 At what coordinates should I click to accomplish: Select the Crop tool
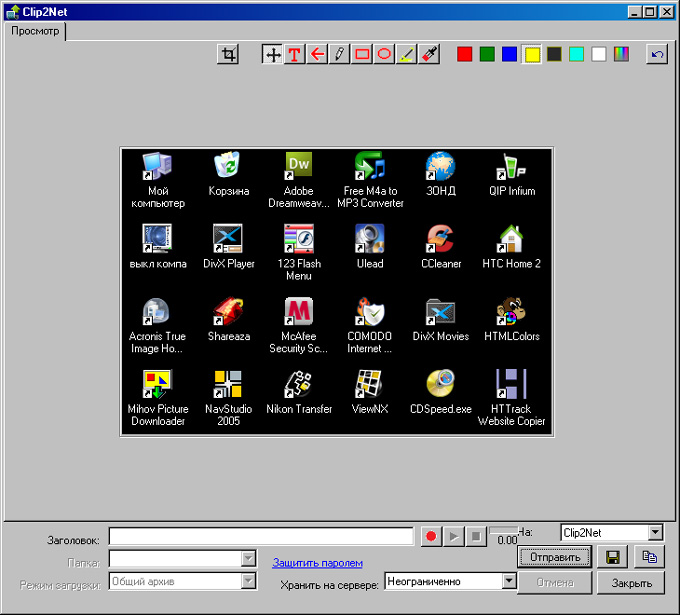coord(228,55)
